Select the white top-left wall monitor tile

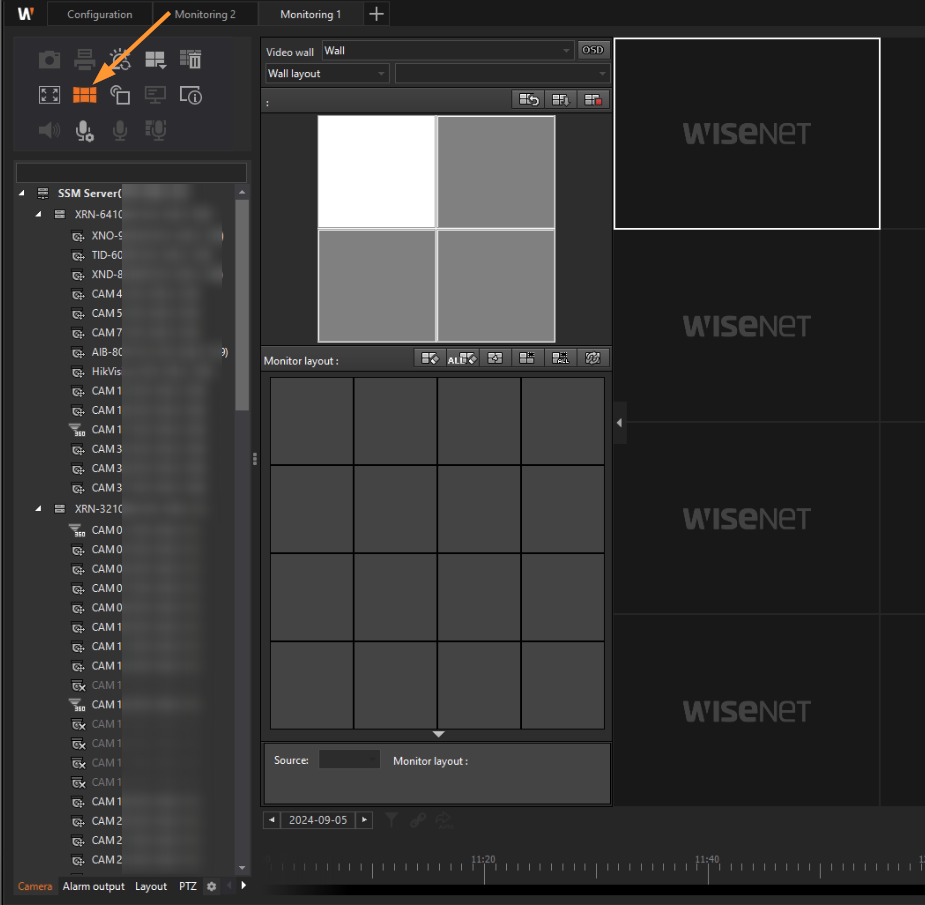tap(376, 171)
